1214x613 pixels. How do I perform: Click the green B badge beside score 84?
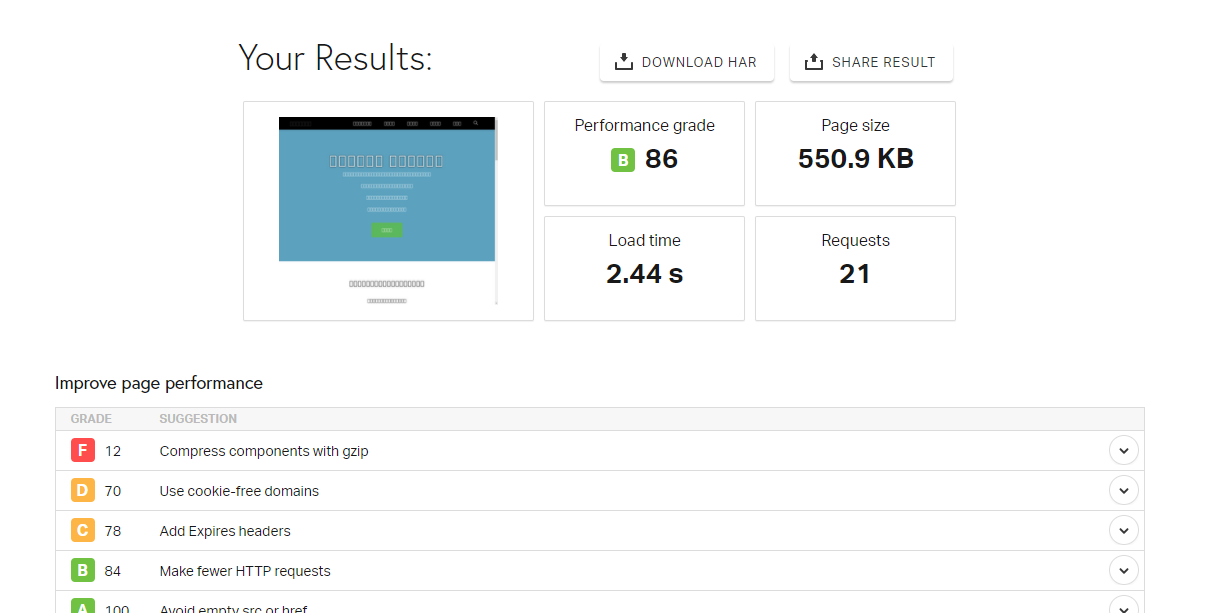(x=83, y=571)
